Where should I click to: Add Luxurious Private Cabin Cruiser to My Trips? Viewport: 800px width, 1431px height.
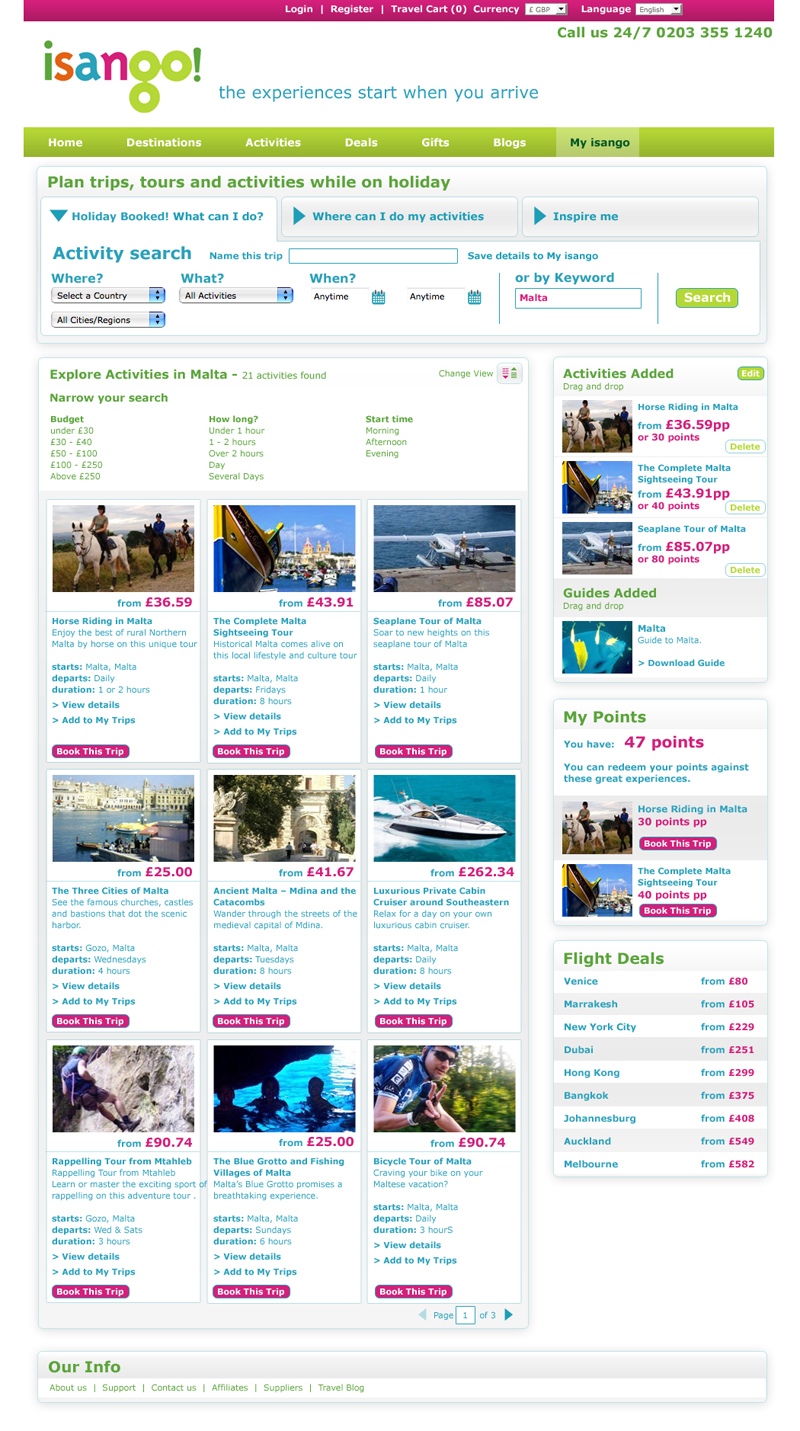click(x=415, y=1001)
